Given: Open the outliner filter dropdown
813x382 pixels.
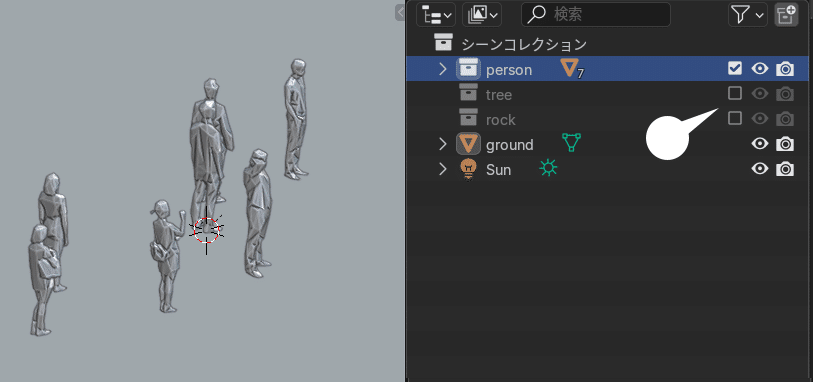Looking at the screenshot, I should [x=748, y=15].
